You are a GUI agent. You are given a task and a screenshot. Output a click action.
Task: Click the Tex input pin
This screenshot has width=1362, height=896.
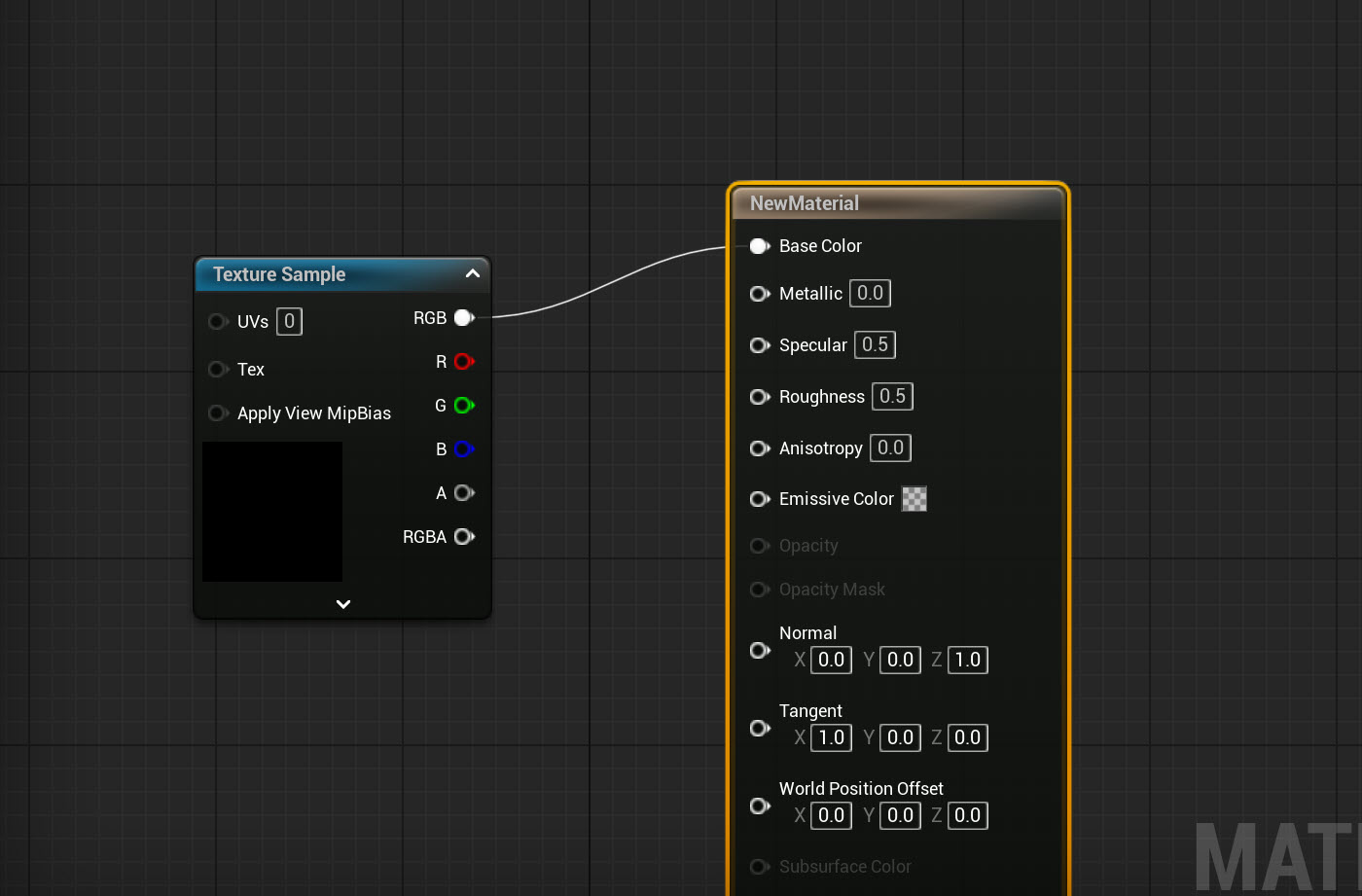point(219,369)
